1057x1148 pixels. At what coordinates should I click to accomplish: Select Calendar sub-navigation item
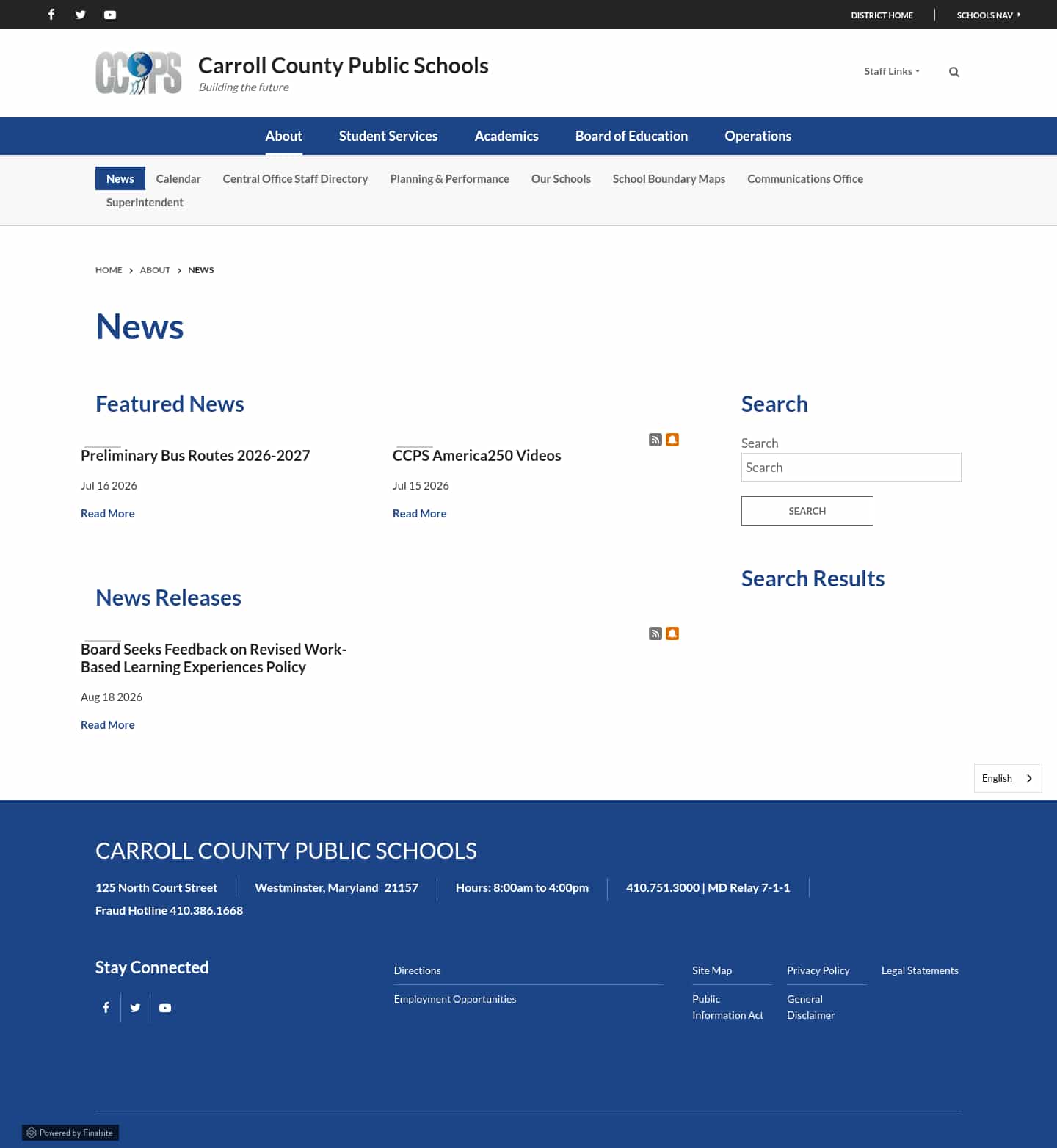[x=178, y=178]
